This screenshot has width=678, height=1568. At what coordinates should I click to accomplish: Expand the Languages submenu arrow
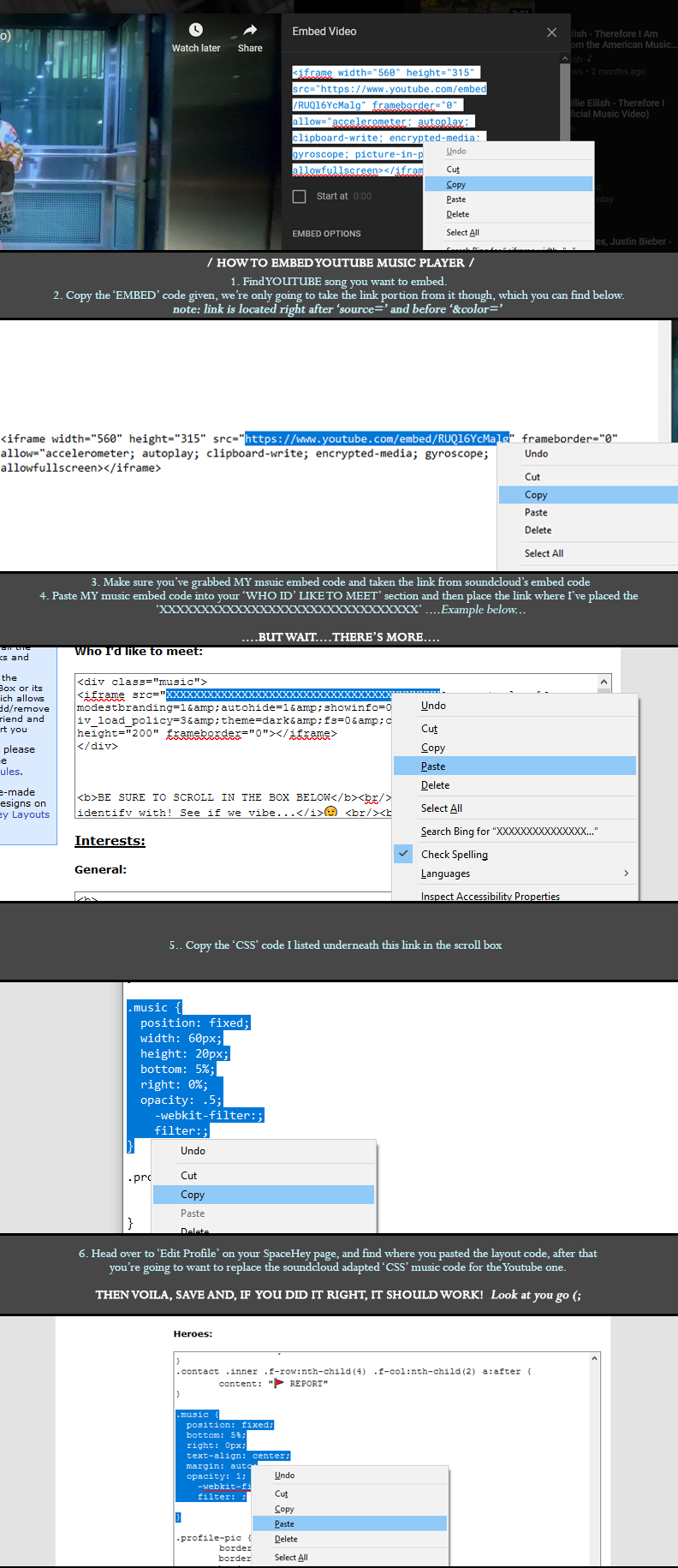(x=626, y=873)
